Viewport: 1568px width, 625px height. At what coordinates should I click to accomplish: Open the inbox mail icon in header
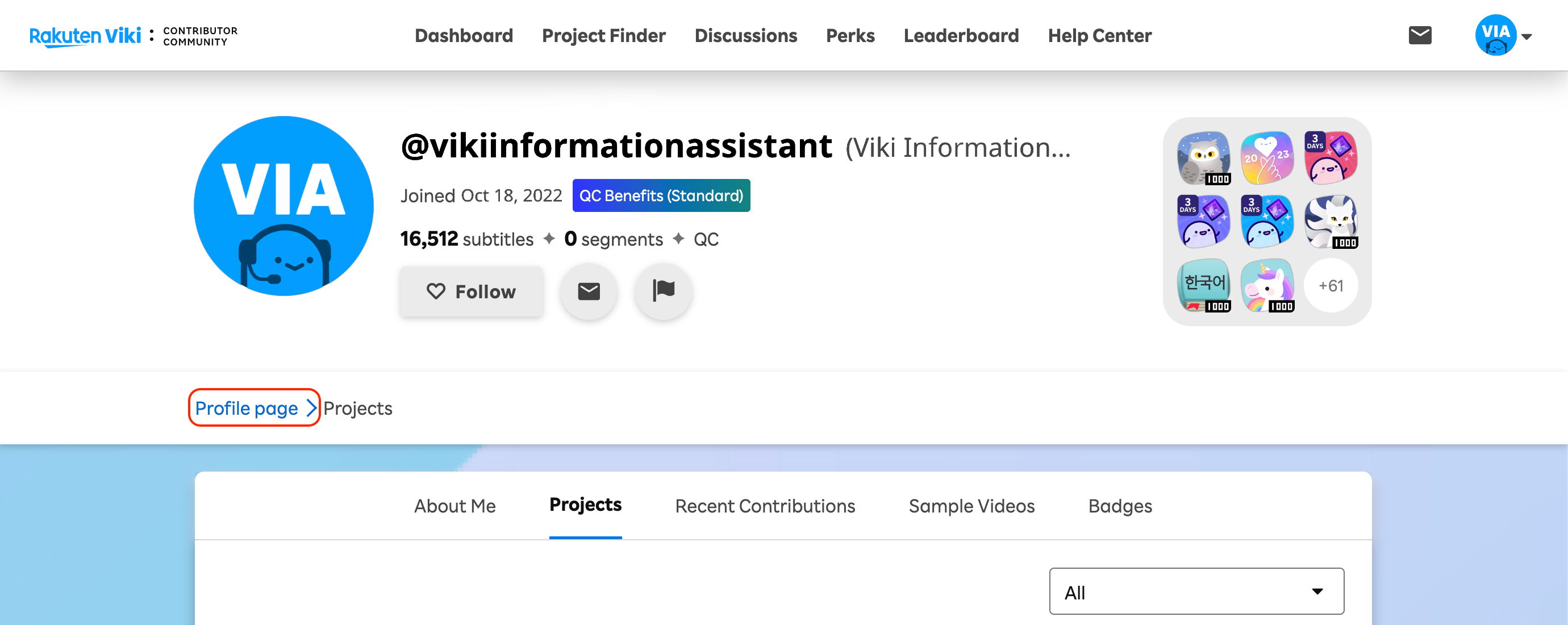point(1420,36)
